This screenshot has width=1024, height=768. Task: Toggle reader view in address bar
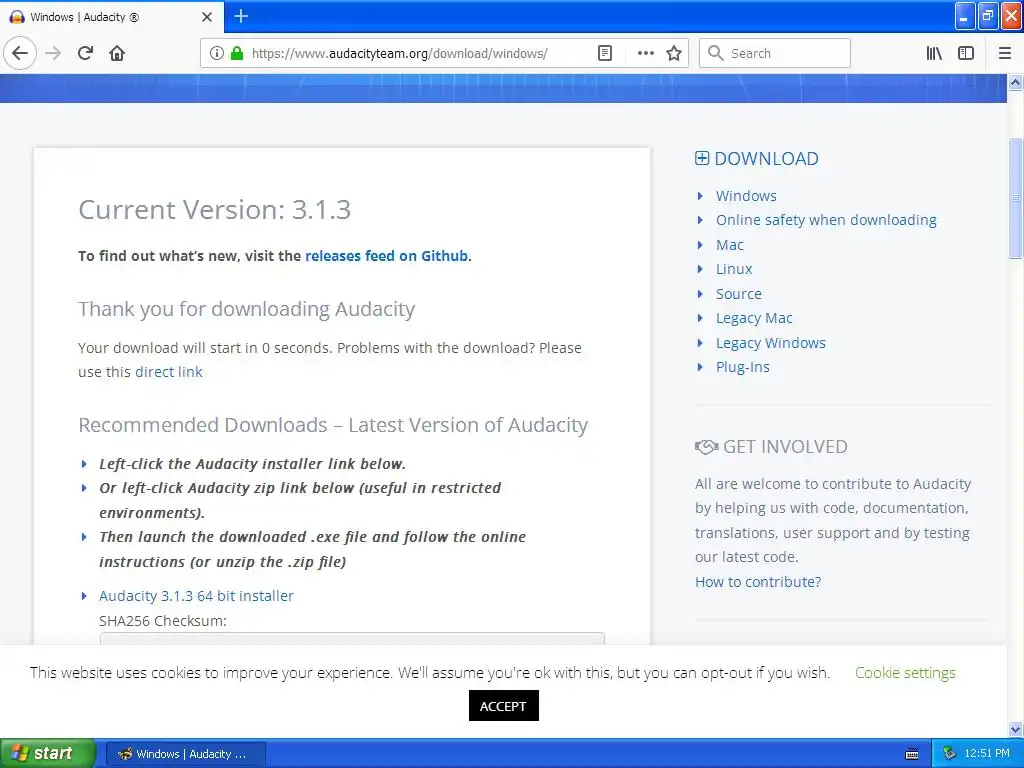[605, 54]
